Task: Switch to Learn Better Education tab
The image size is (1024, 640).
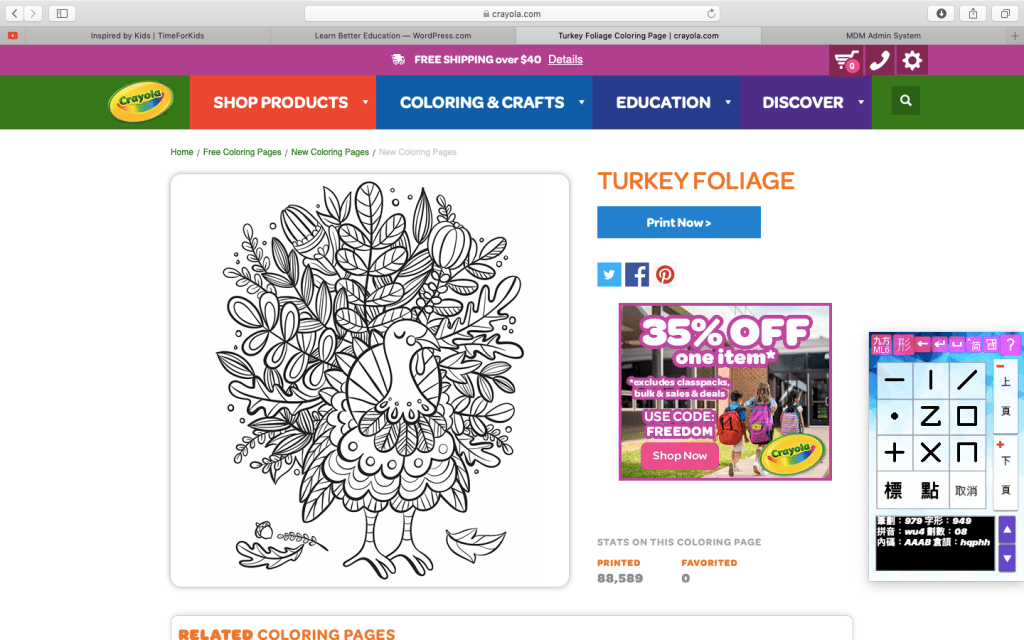Action: pos(392,36)
